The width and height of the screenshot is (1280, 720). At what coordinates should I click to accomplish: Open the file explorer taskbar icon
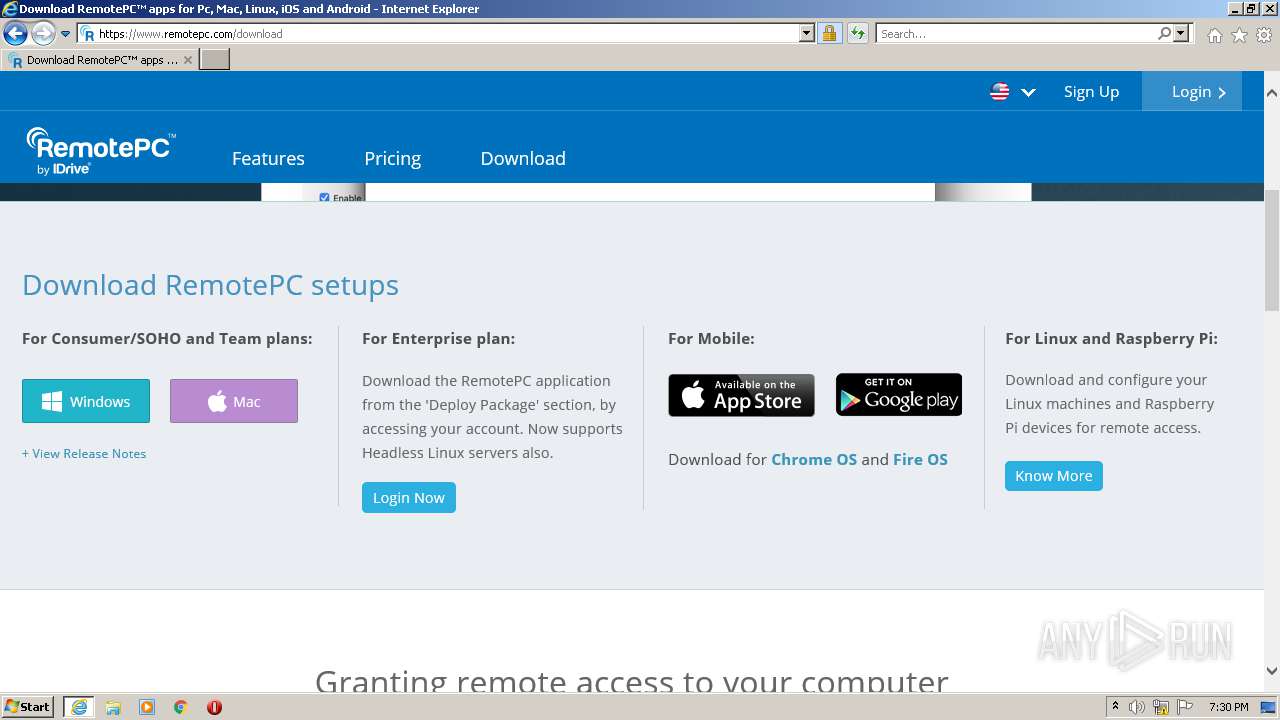(x=113, y=707)
